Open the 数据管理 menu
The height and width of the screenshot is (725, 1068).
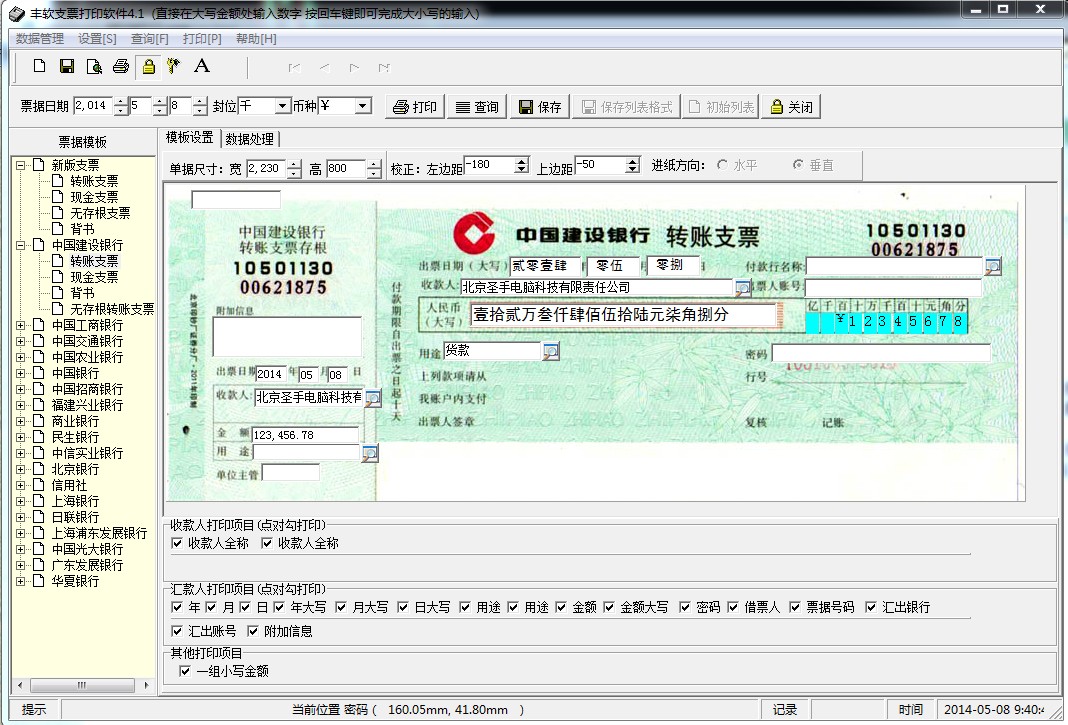40,39
